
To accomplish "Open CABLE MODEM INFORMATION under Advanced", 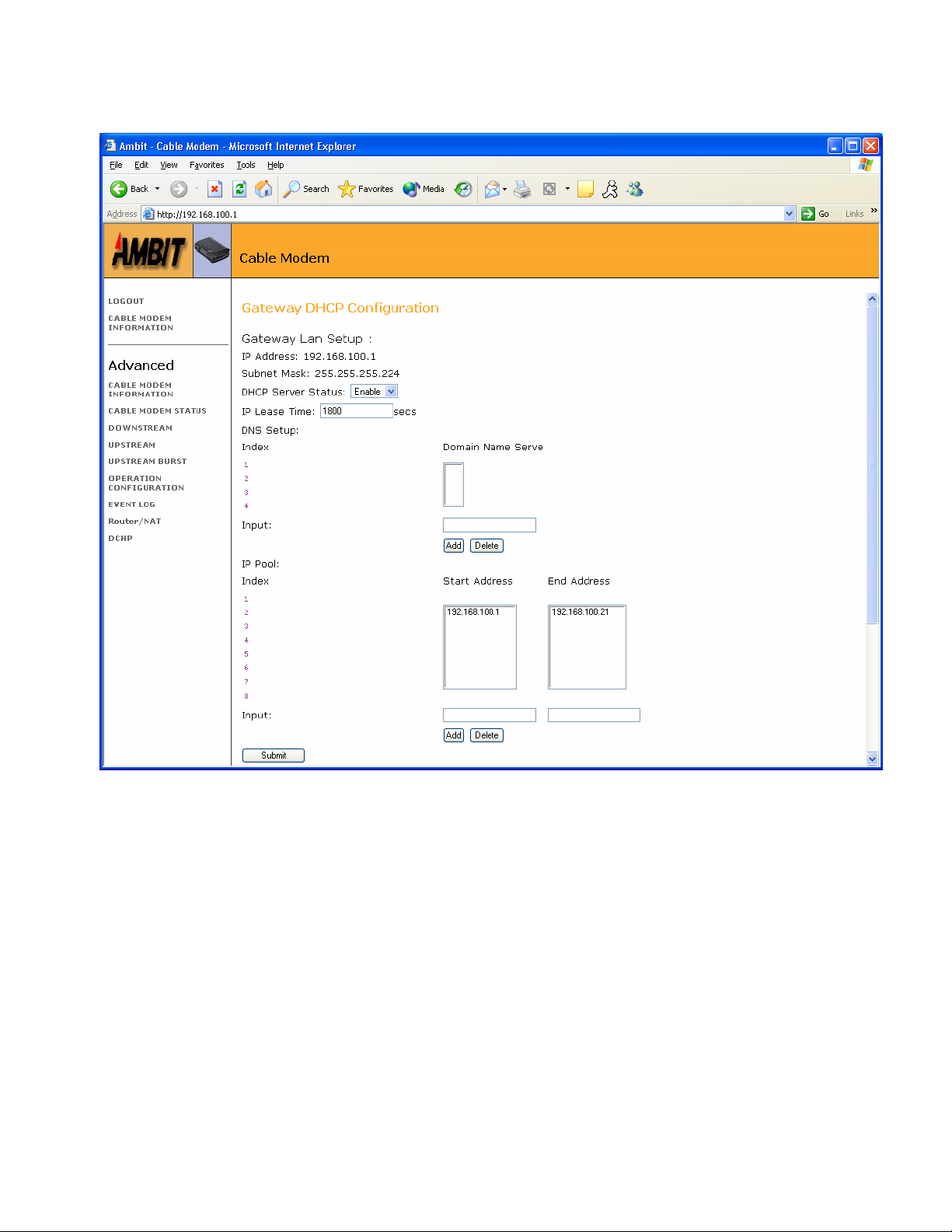I will (141, 389).
